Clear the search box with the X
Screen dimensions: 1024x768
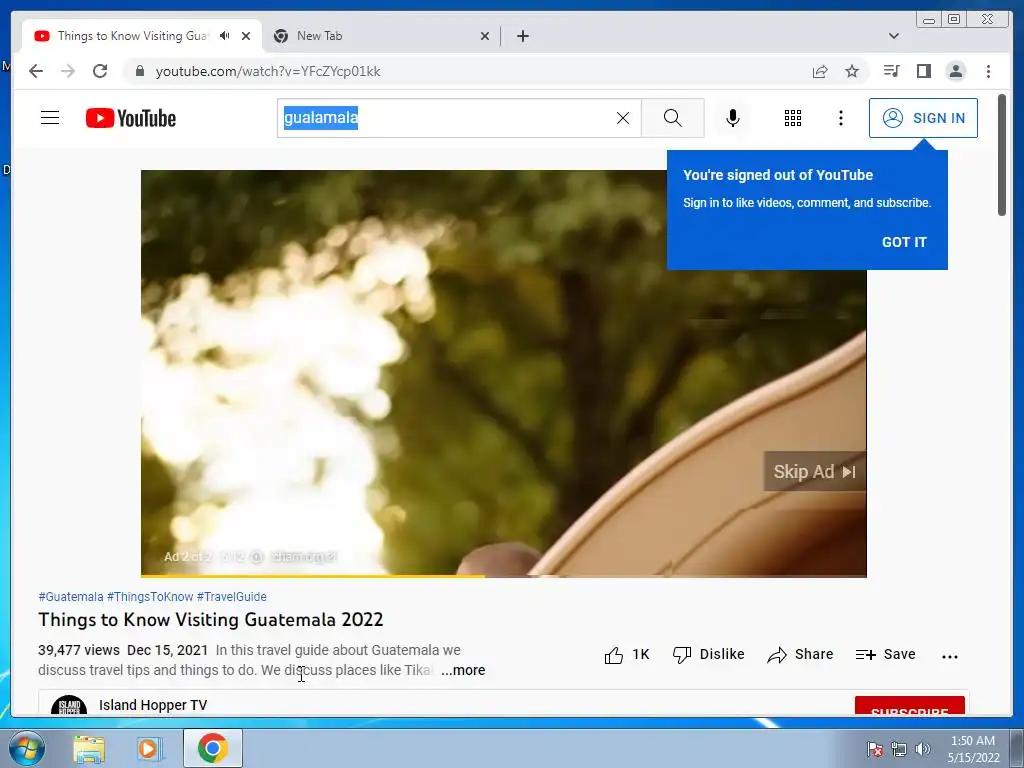(x=623, y=118)
